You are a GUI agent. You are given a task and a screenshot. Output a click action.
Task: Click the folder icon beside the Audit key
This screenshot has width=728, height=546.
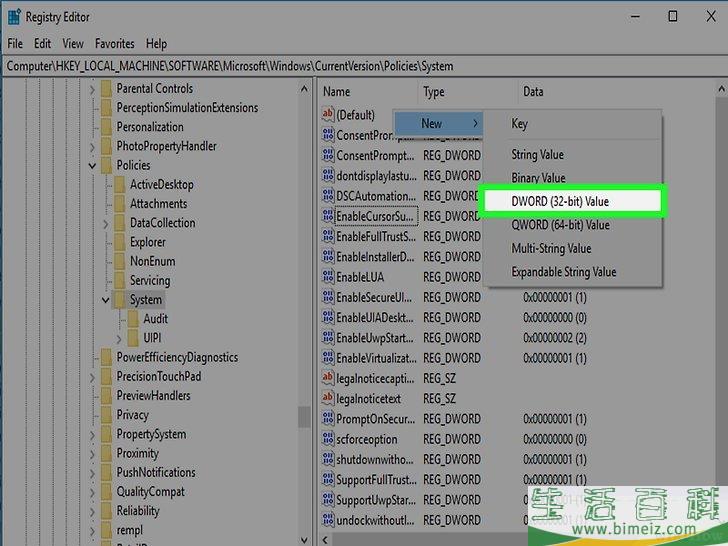(132, 319)
